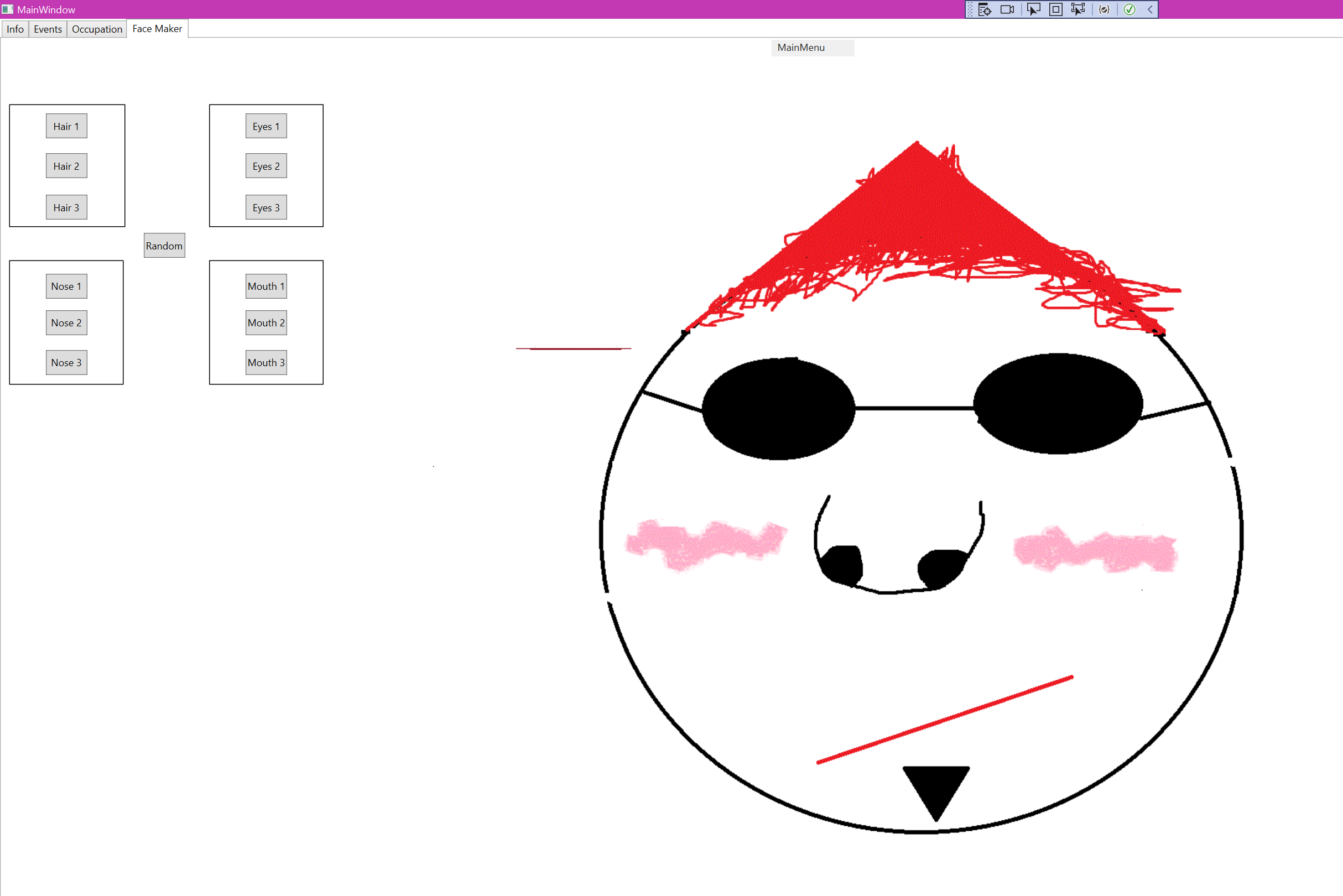Viewport: 1343px width, 896px height.
Task: Click the MainMenu button
Action: pyautogui.click(x=812, y=48)
